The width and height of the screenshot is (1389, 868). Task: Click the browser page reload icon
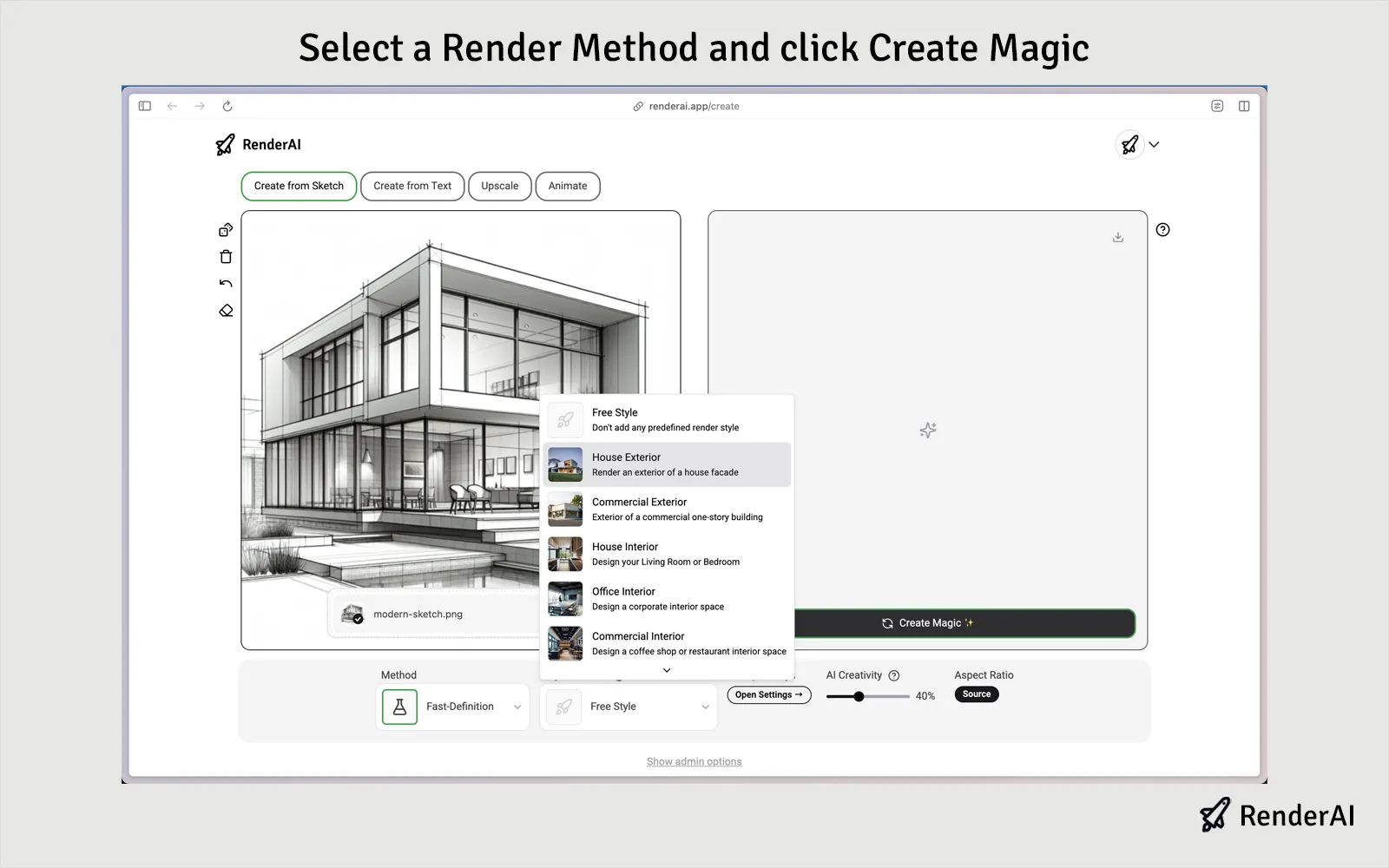(x=227, y=106)
